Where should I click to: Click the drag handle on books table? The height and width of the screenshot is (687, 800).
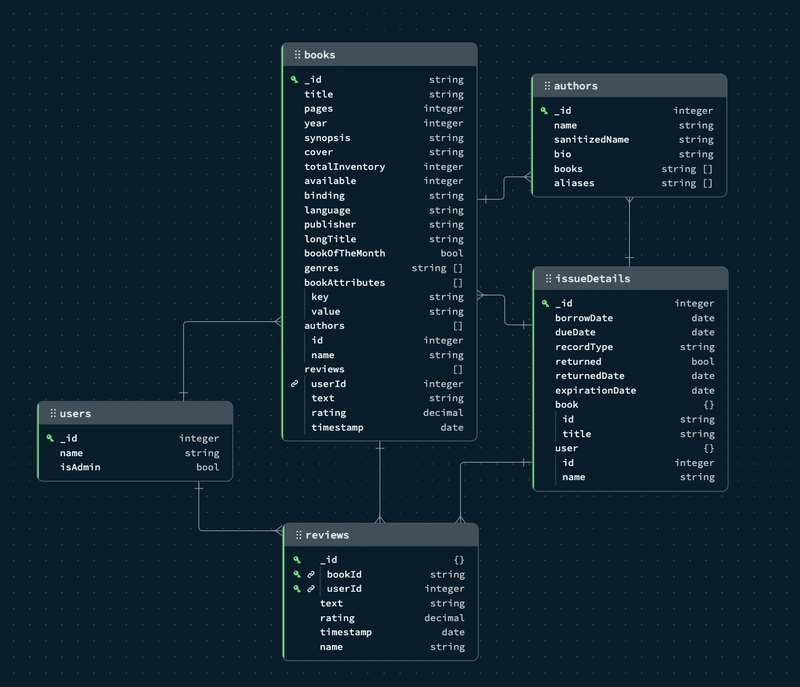point(297,55)
